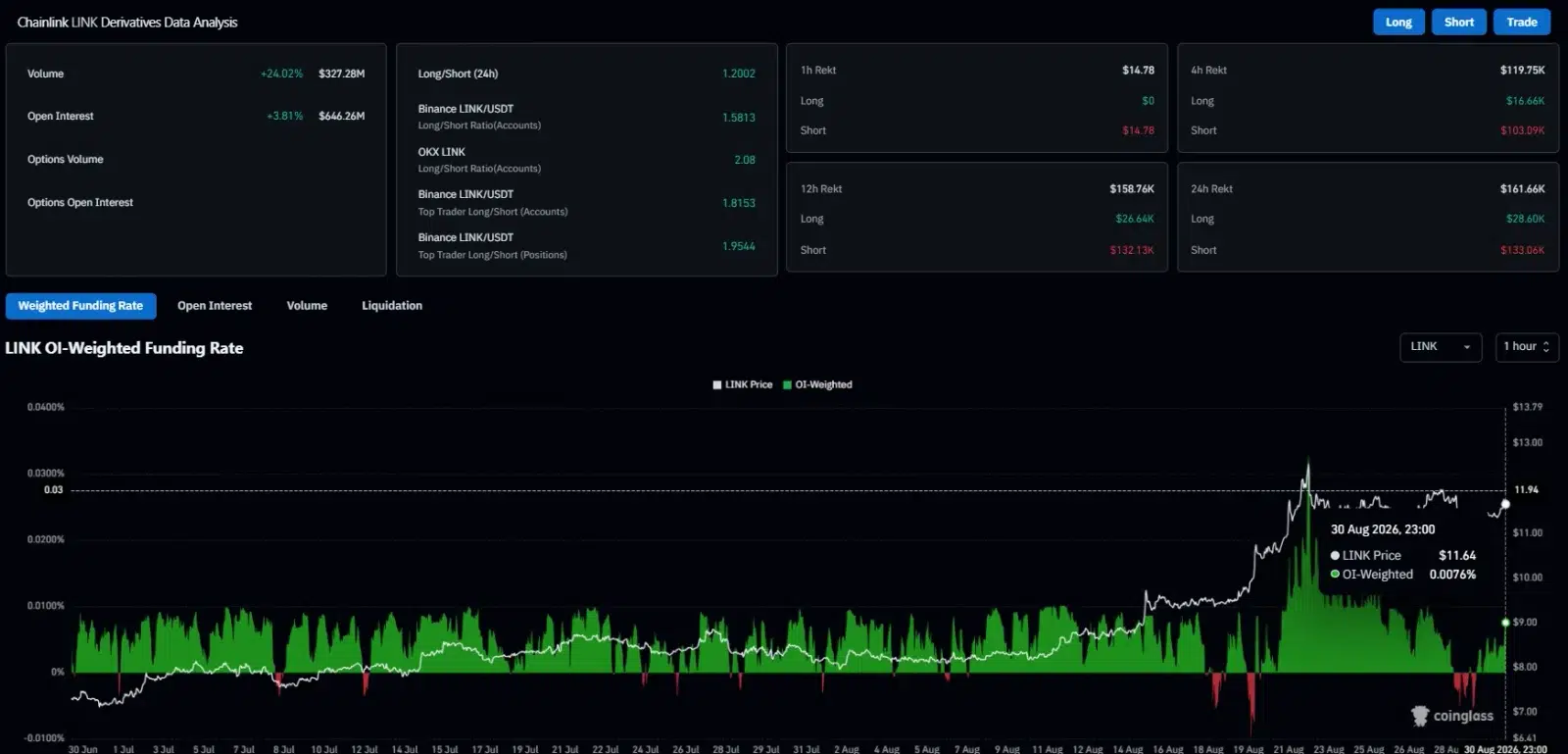Image resolution: width=1568 pixels, height=754 pixels.
Task: Click the +24.02% volume change
Action: point(282,74)
